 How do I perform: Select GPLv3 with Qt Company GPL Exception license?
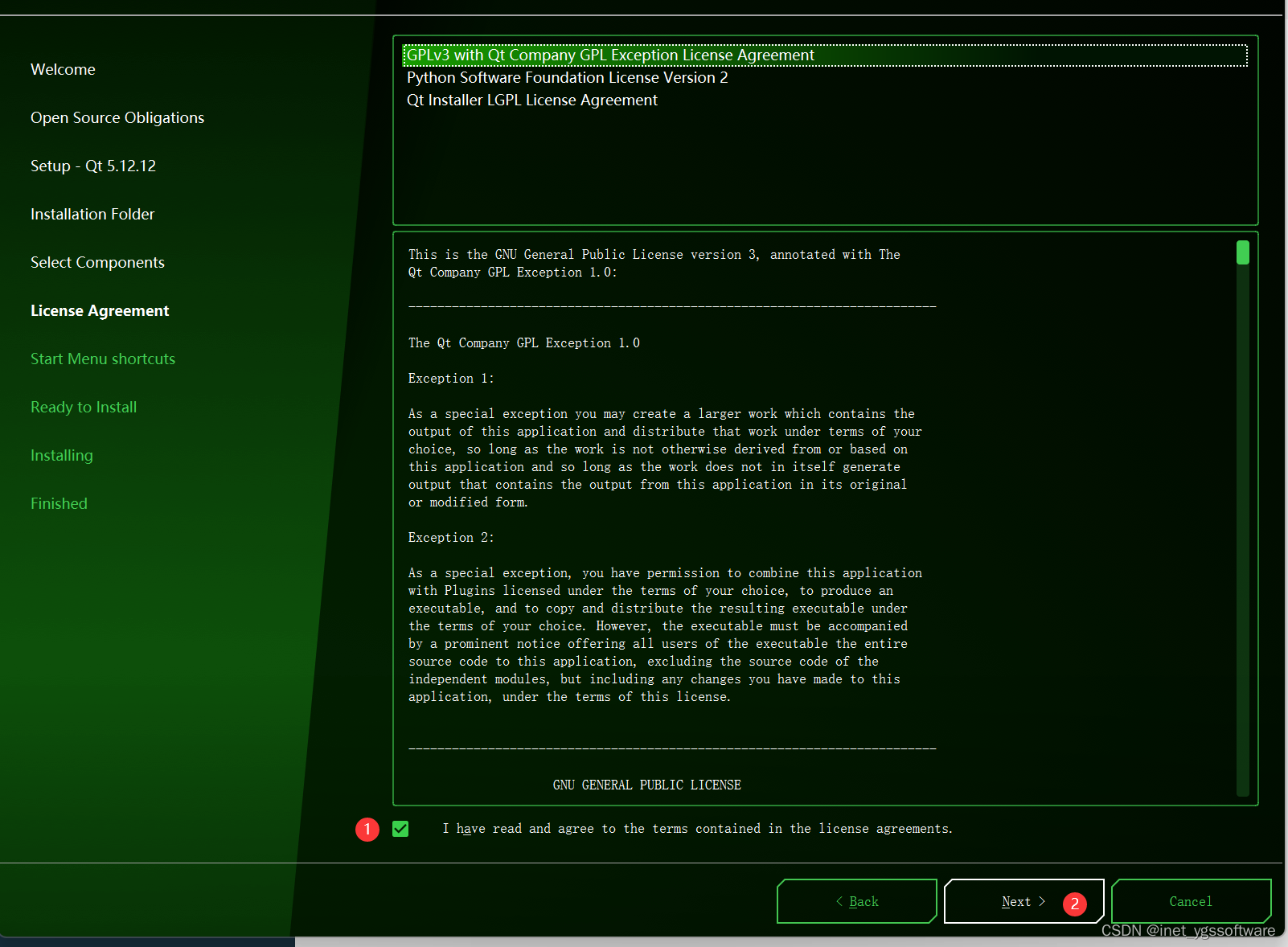click(x=825, y=55)
